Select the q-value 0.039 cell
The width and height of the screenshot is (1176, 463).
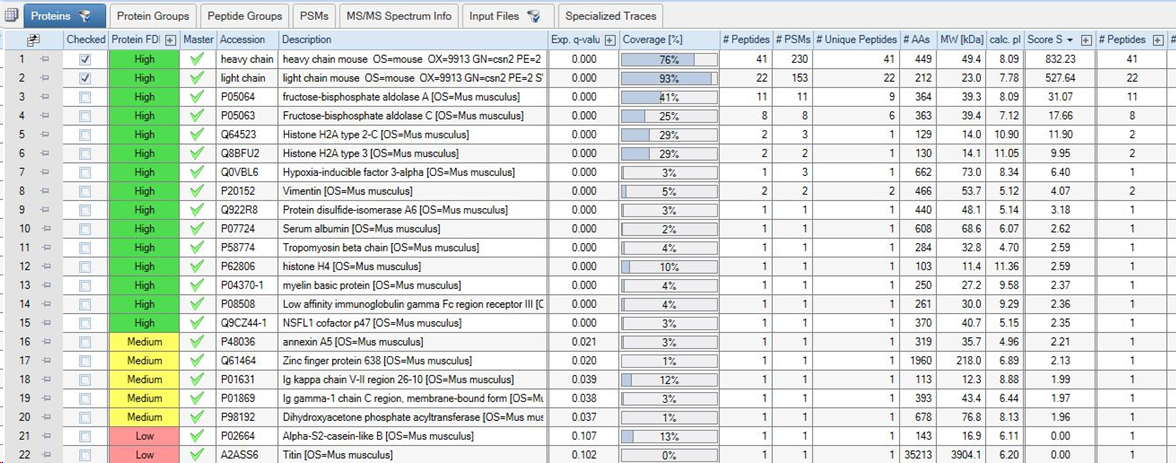tap(584, 380)
